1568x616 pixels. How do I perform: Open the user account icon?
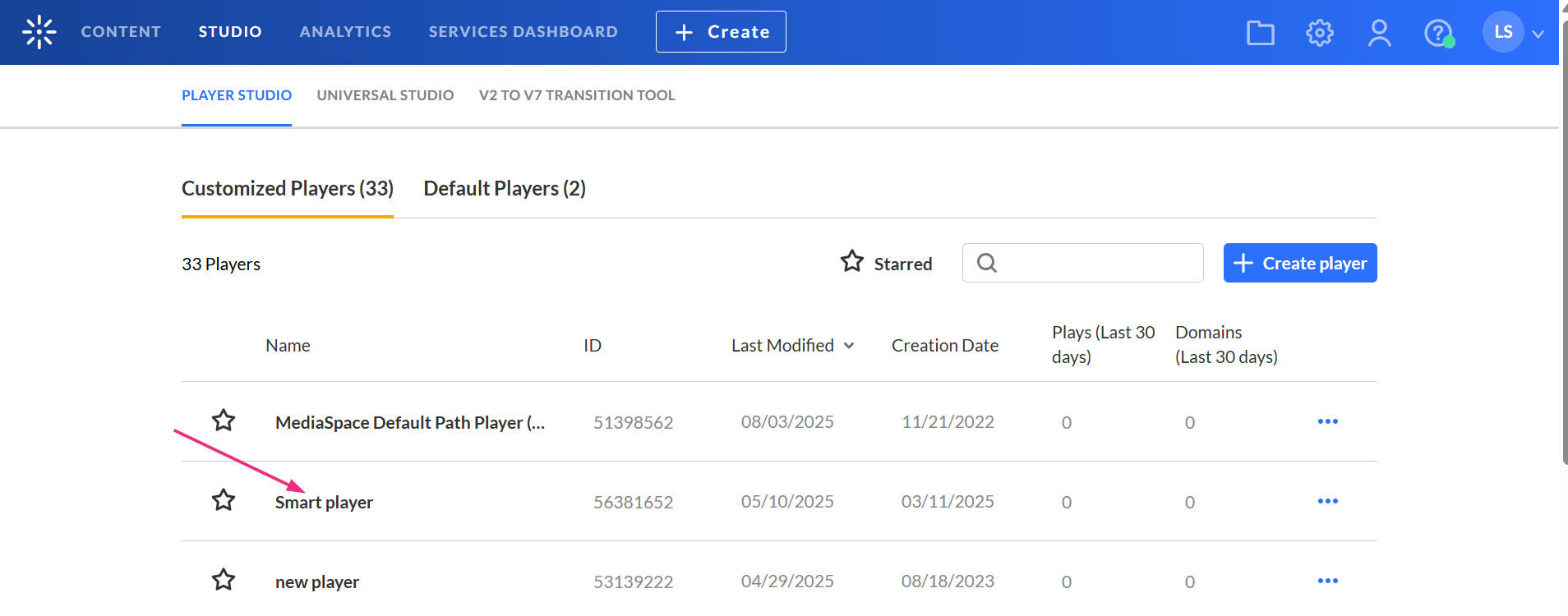(x=1379, y=33)
